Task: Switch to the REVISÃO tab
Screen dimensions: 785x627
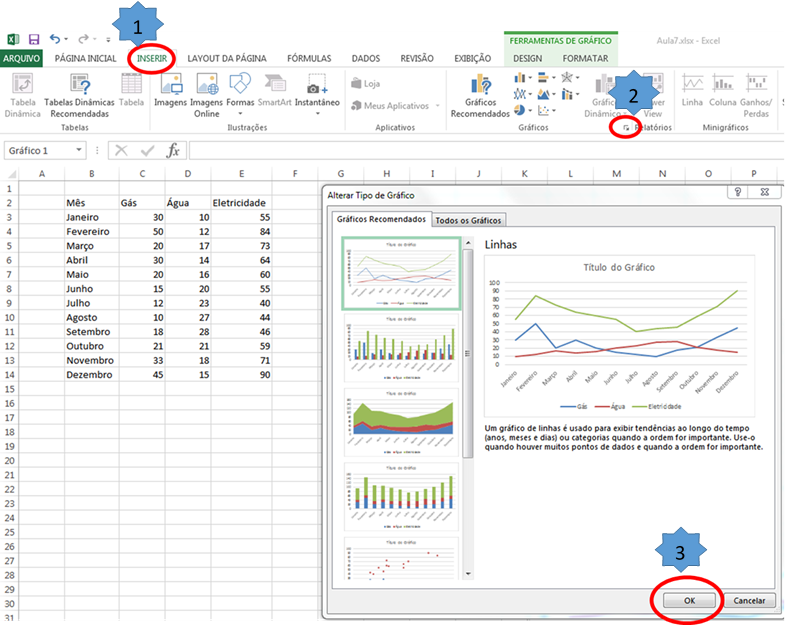Action: point(417,58)
